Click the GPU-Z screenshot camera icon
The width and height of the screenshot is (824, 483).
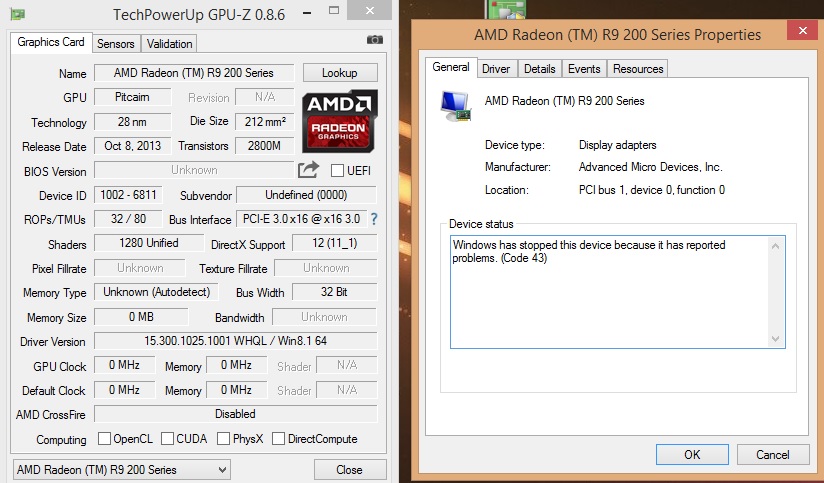coord(375,40)
